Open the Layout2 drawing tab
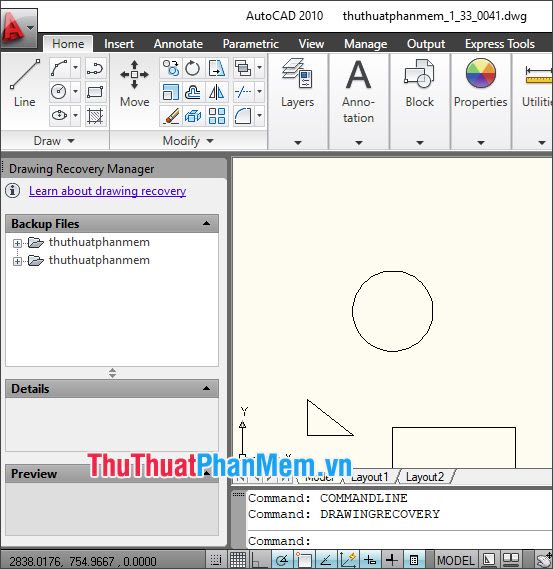553x569 pixels. 425,477
